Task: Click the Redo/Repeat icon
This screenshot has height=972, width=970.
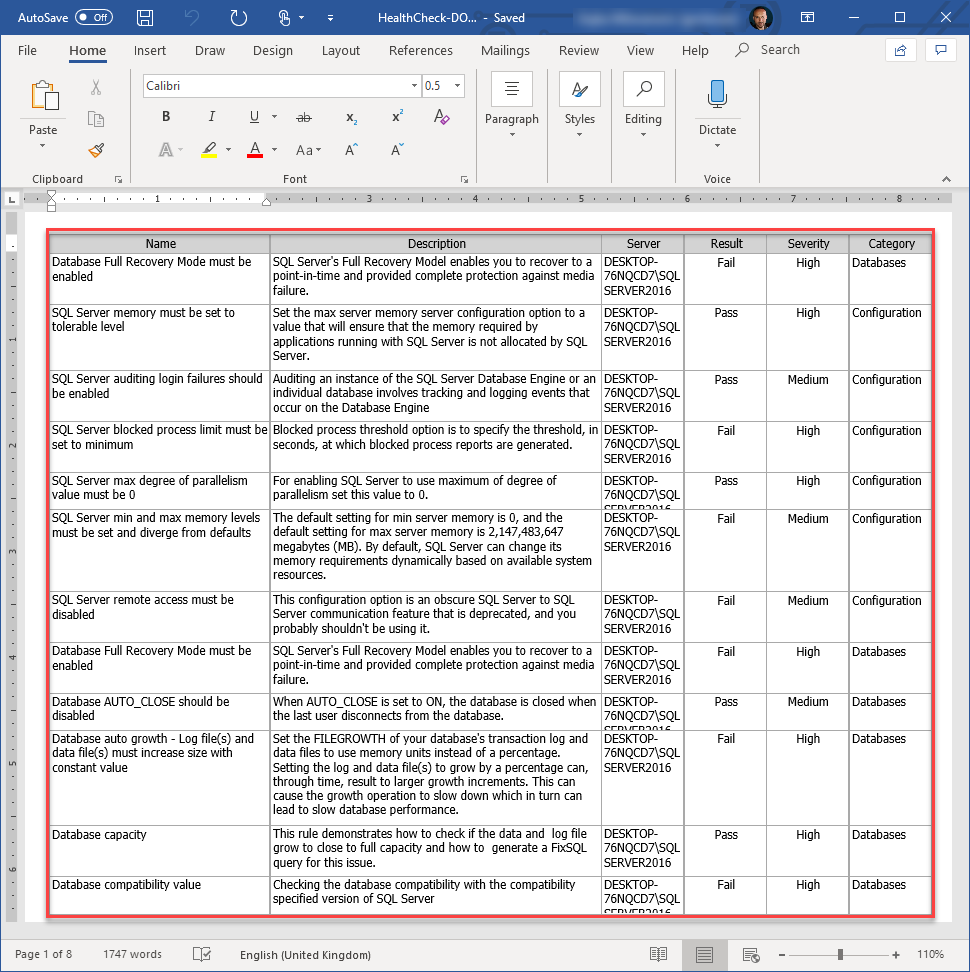Action: click(239, 17)
